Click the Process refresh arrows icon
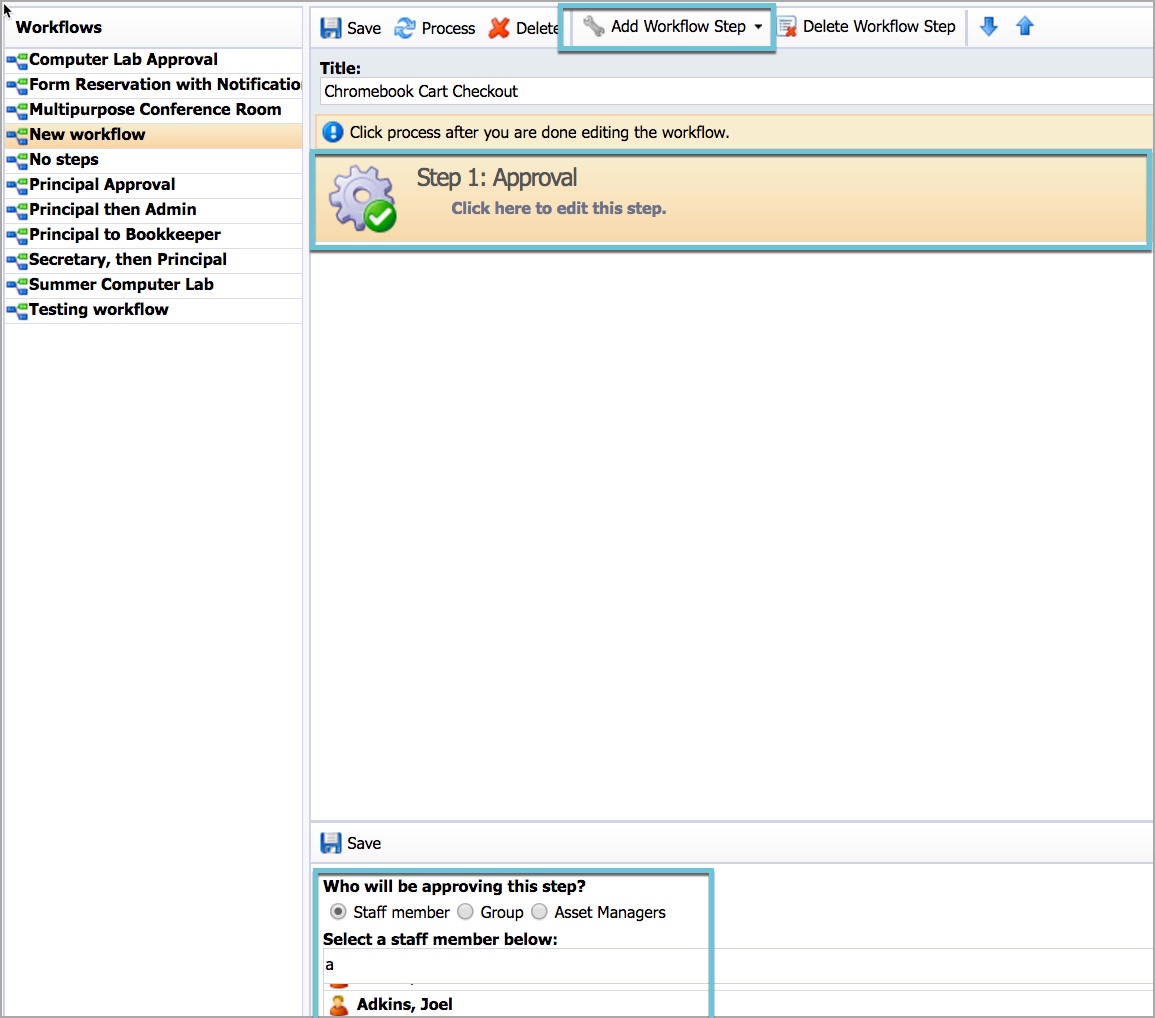Image resolution: width=1155 pixels, height=1018 pixels. (x=404, y=28)
